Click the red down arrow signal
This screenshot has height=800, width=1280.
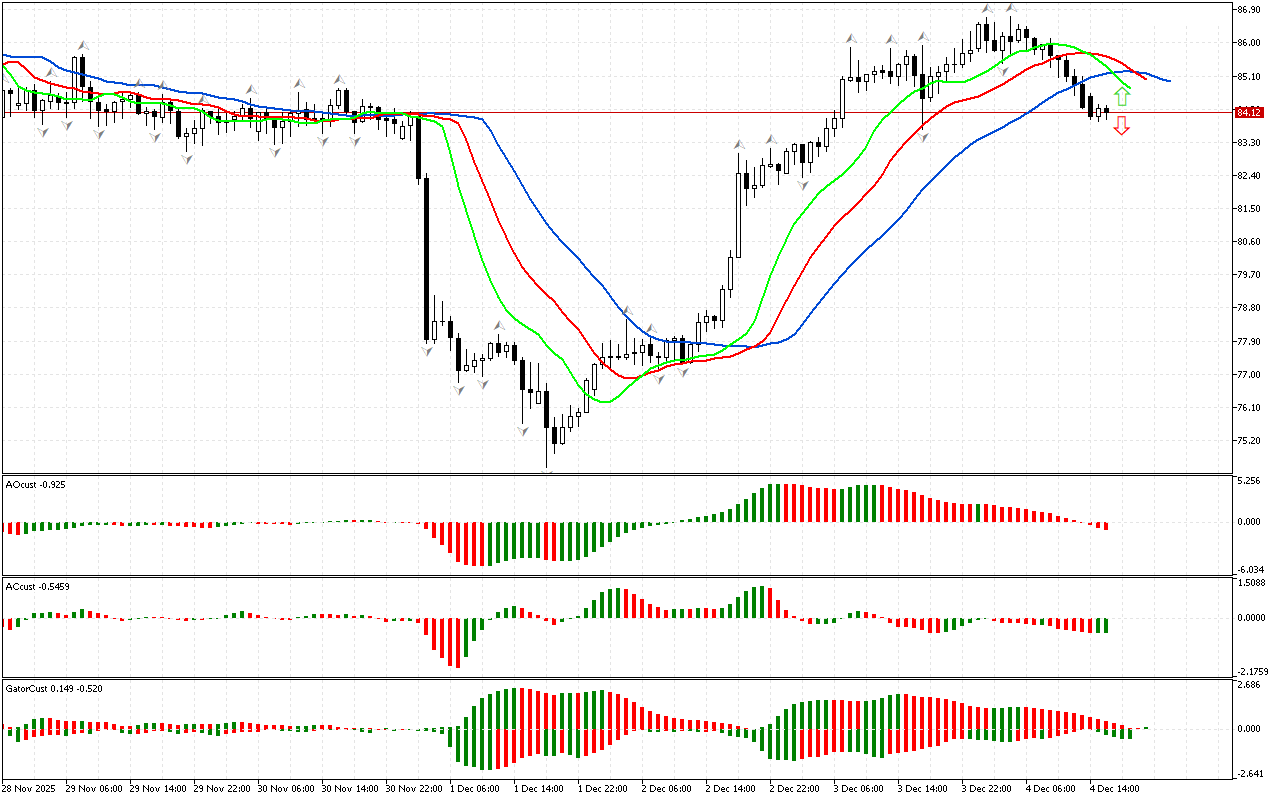1122,125
